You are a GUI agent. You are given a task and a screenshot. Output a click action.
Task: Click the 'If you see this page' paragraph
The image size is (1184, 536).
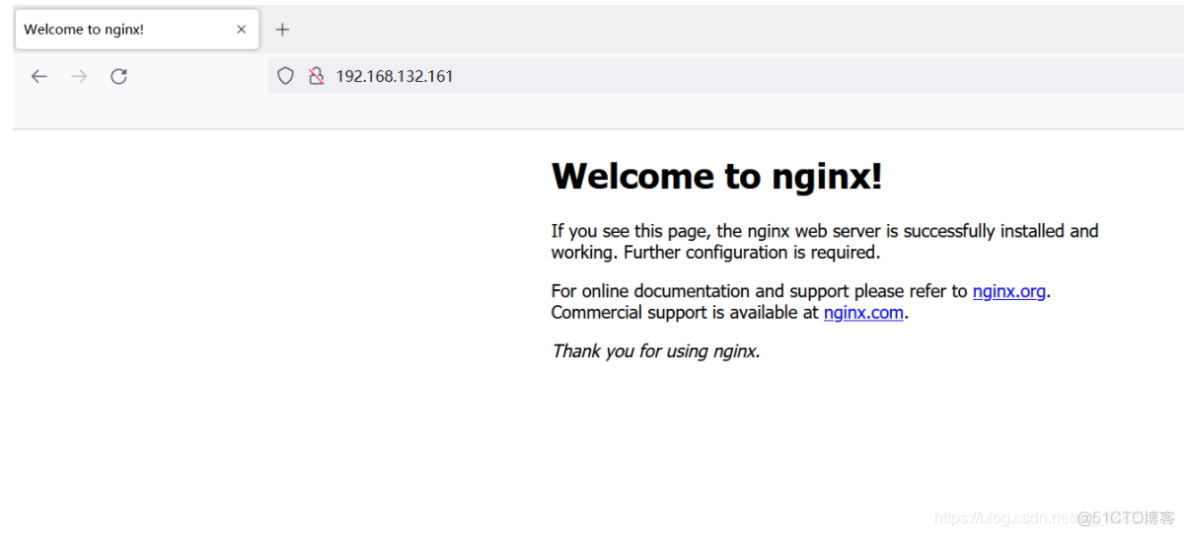825,242
